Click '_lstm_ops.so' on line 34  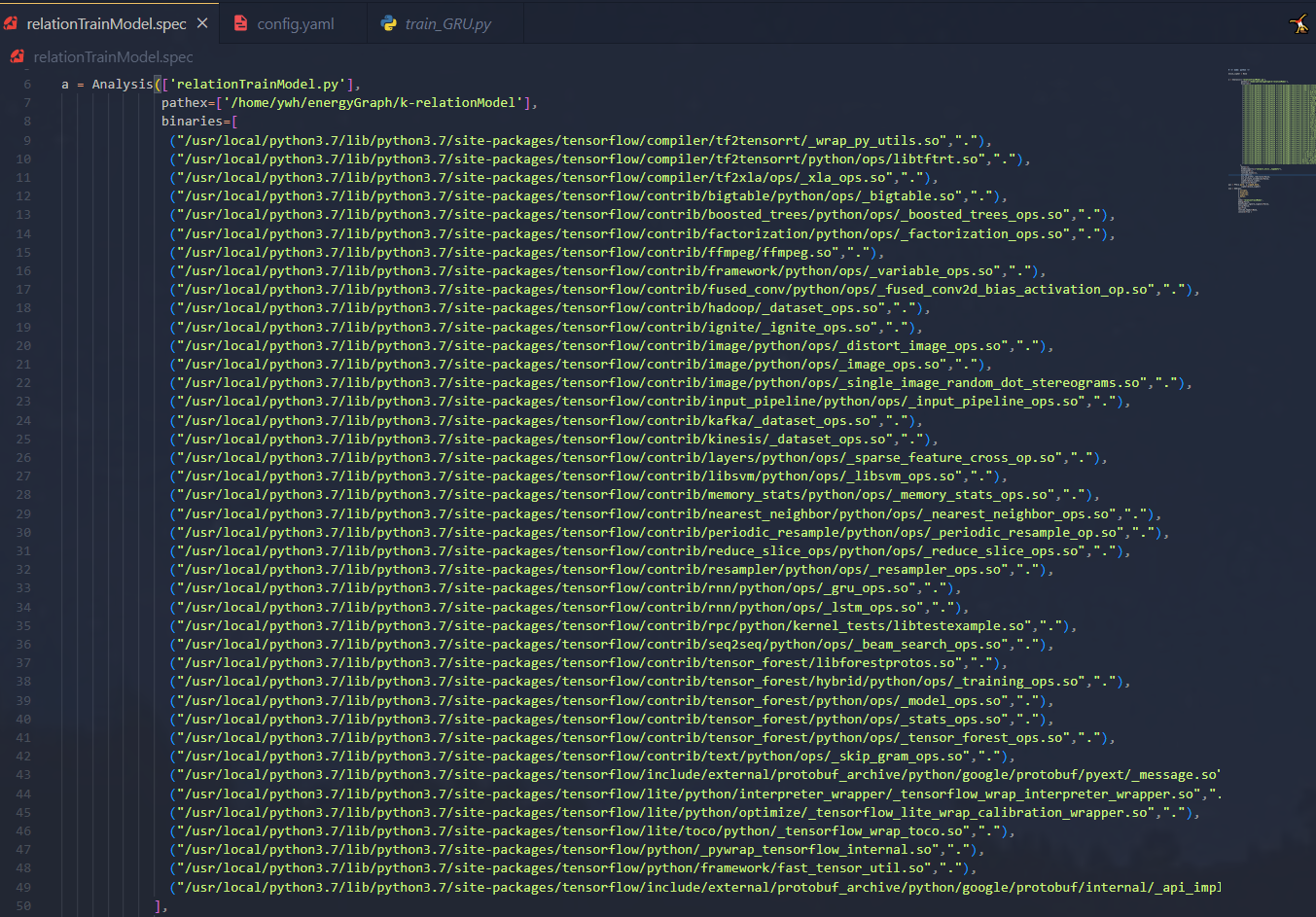coord(871,607)
